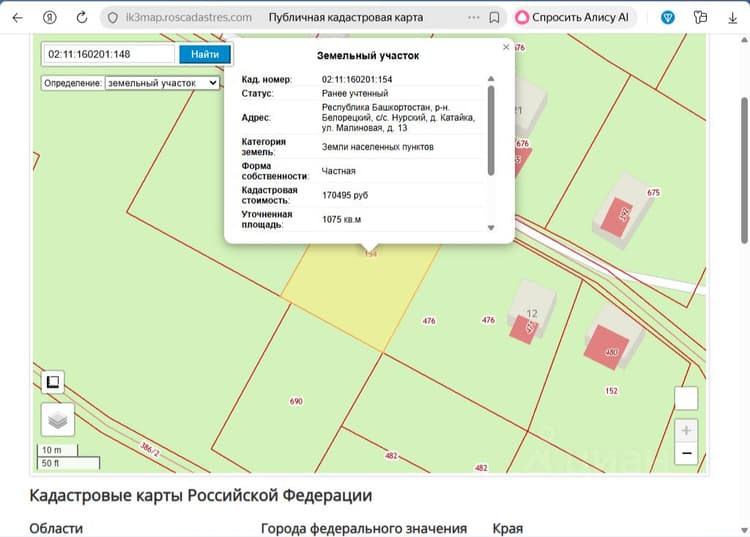This screenshot has width=750, height=537.
Task: Toggle the map measure tool icon
Action: [53, 382]
